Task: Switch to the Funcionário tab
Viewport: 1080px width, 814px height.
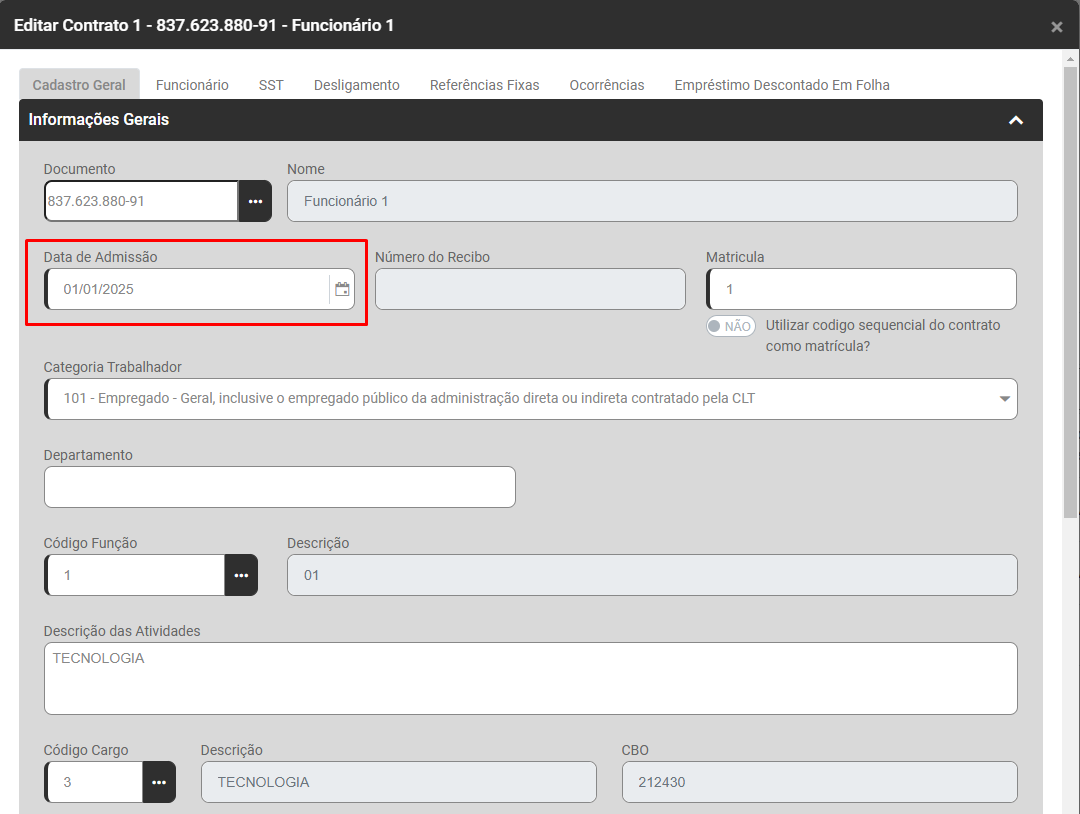Action: pos(192,85)
